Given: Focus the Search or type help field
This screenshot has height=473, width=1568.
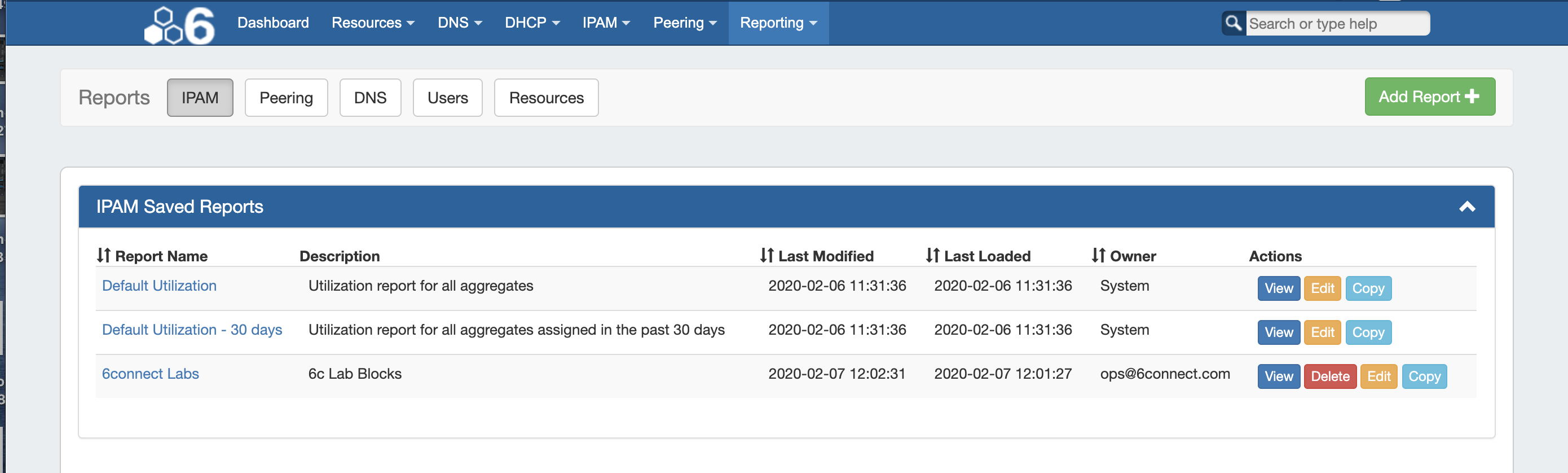Looking at the screenshot, I should [x=1337, y=24].
